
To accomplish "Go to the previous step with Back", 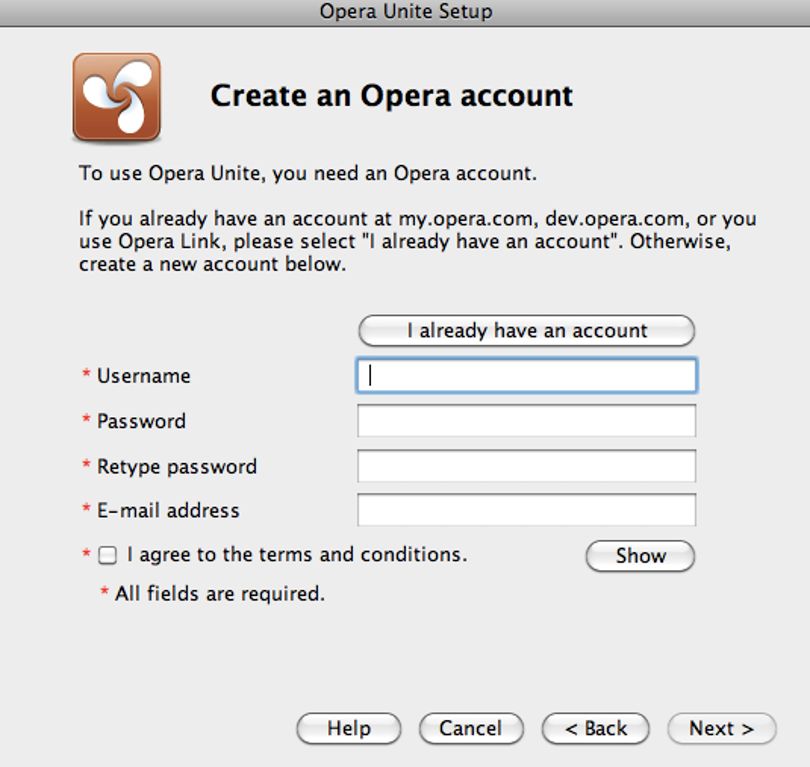I will click(x=595, y=728).
